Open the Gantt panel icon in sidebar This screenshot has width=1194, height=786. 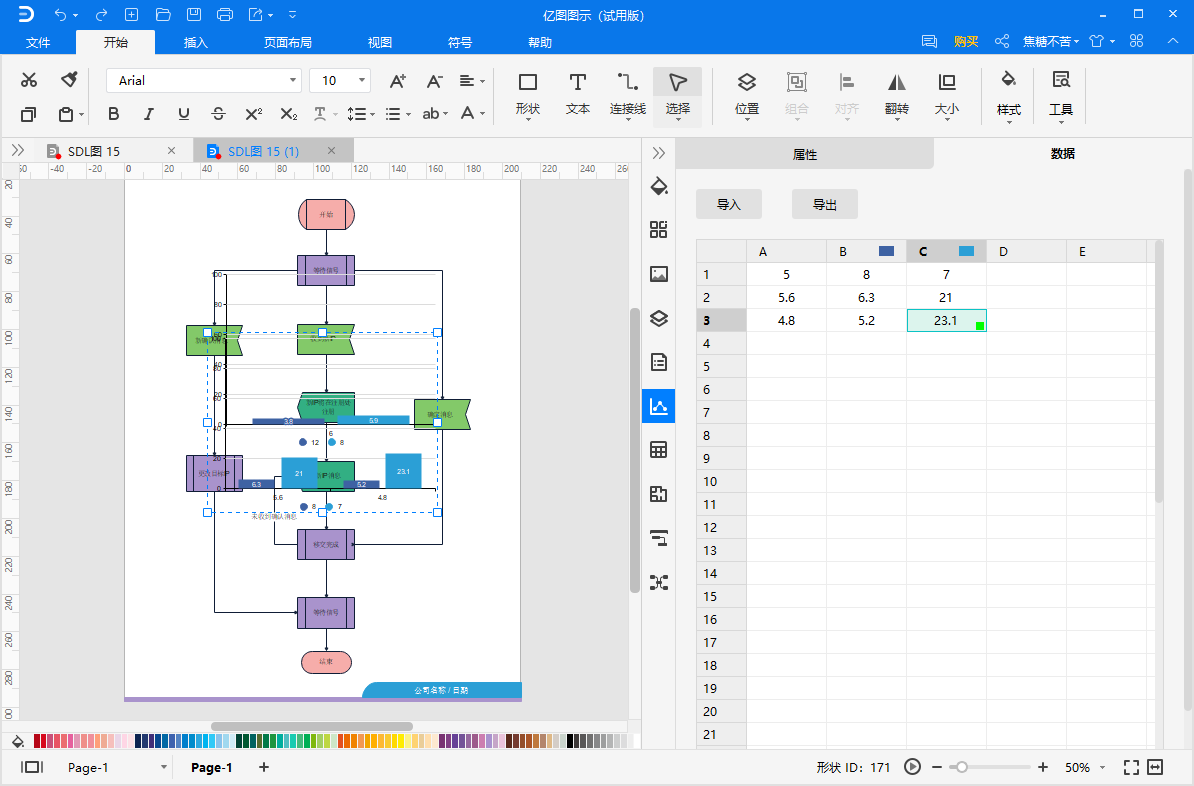coord(659,538)
